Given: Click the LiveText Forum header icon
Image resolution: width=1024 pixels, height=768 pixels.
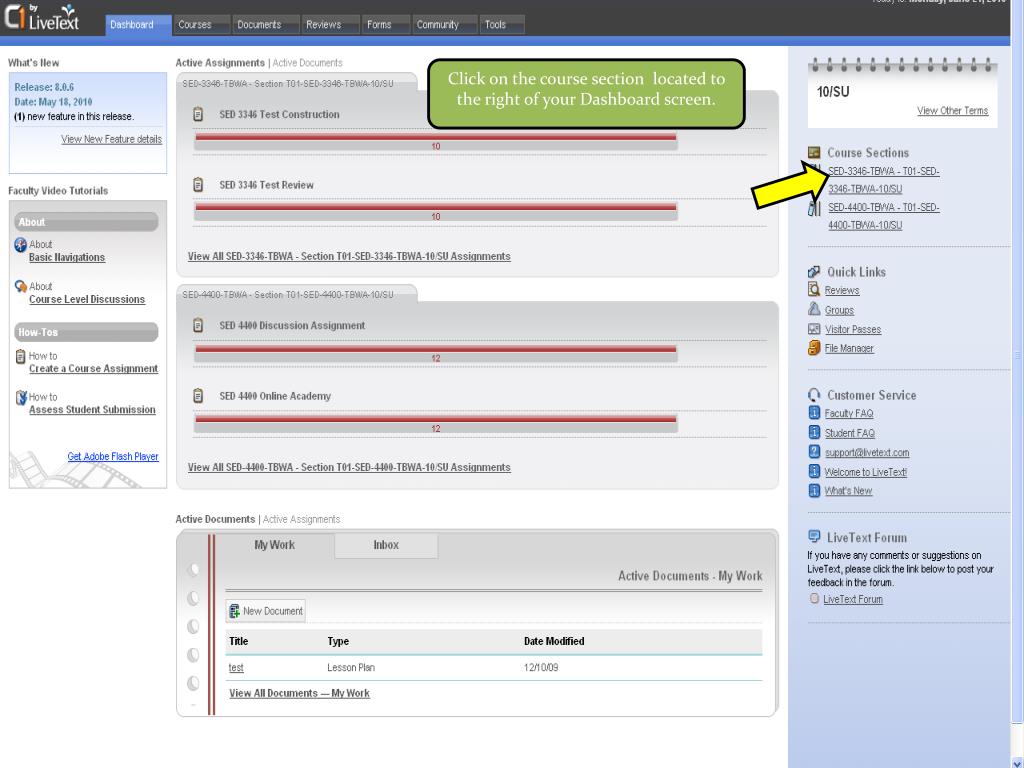Looking at the screenshot, I should point(814,536).
